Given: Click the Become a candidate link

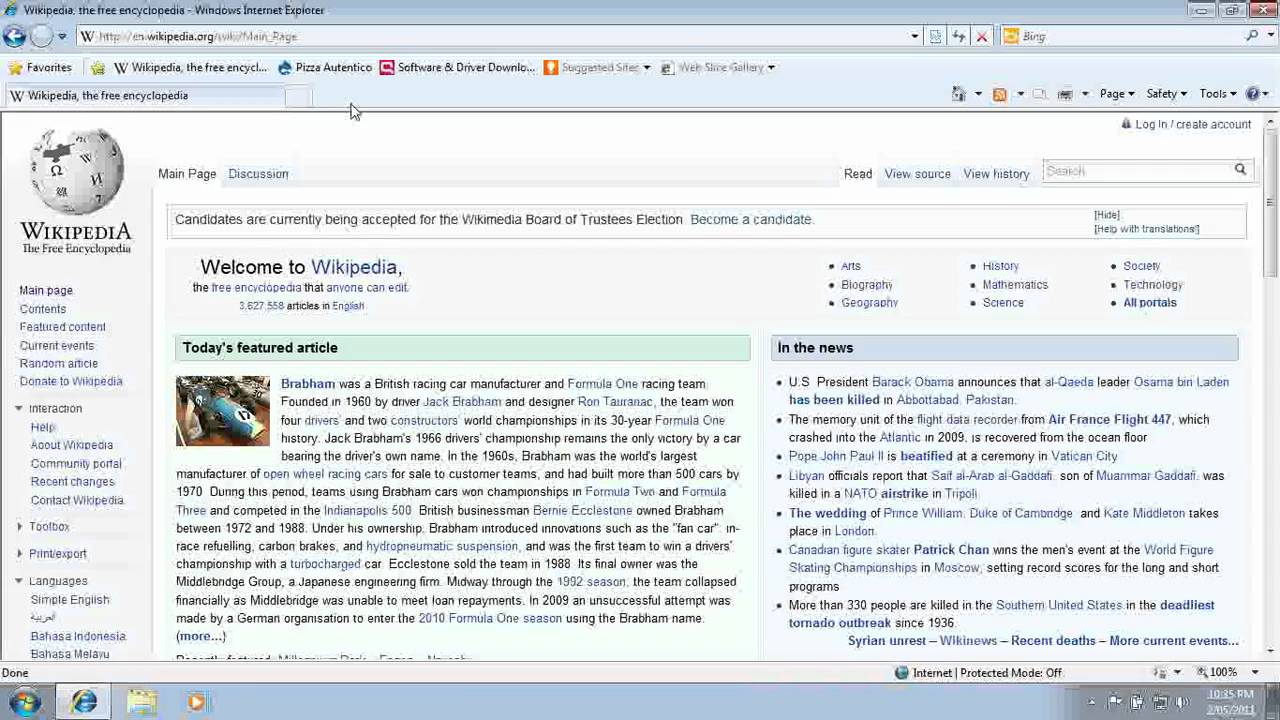Looking at the screenshot, I should point(751,219).
